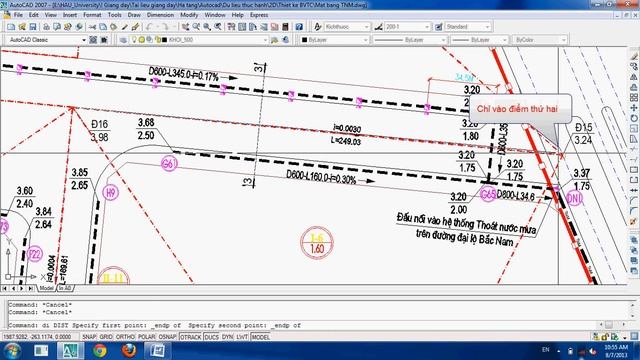The image size is (640, 360).
Task: Toggle SNAP mode in status bar
Action: coord(89,337)
